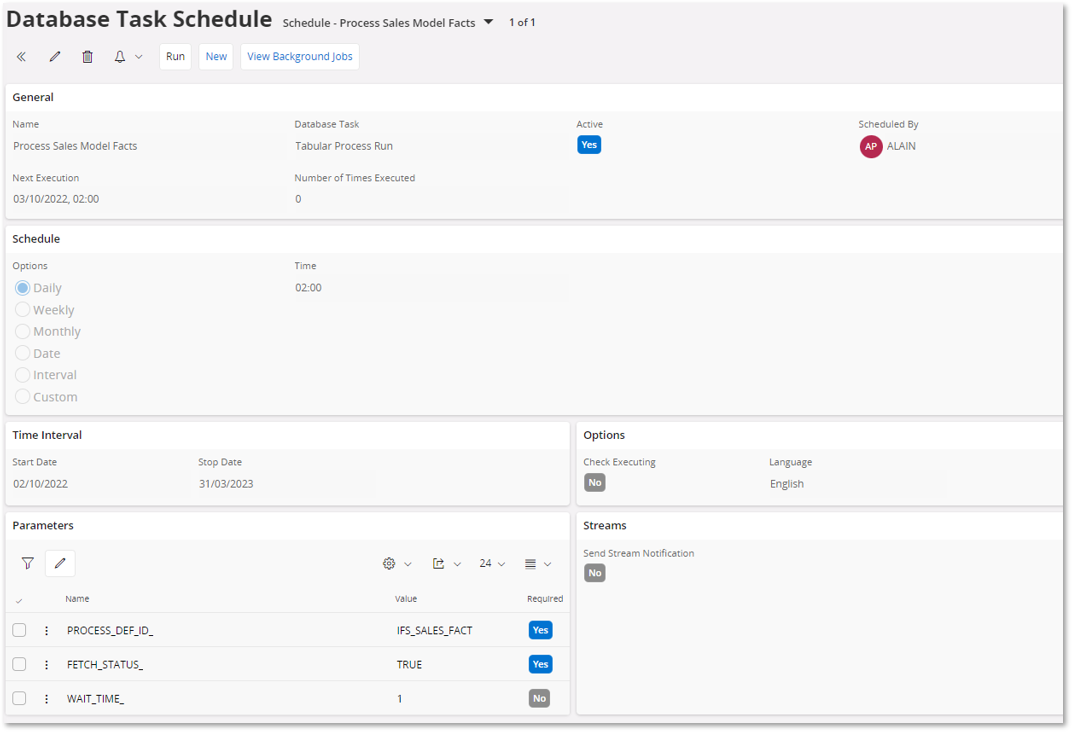The height and width of the screenshot is (732, 1072).
Task: Select the checkbox on the FETCH_STATUS_ row
Action: 18,664
